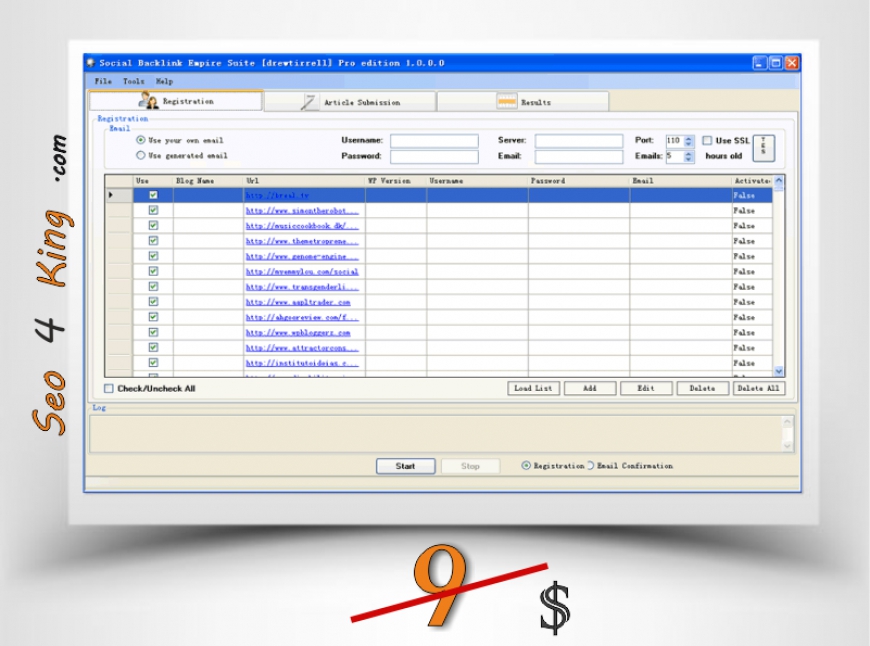Switch to the Registration tab
The image size is (870, 646).
click(x=176, y=101)
